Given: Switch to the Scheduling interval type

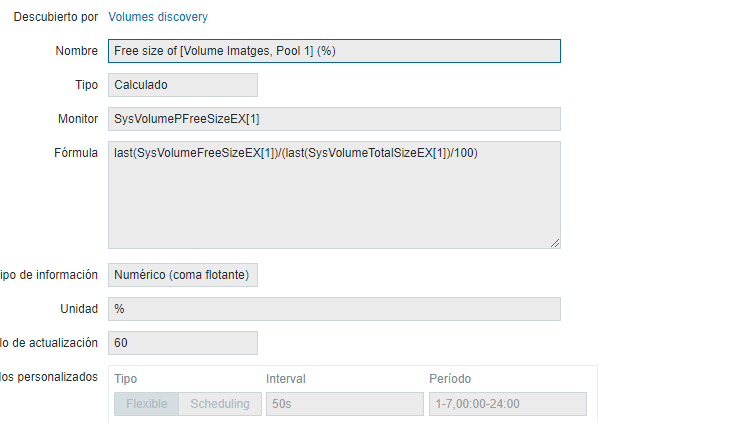Looking at the screenshot, I should point(220,404).
